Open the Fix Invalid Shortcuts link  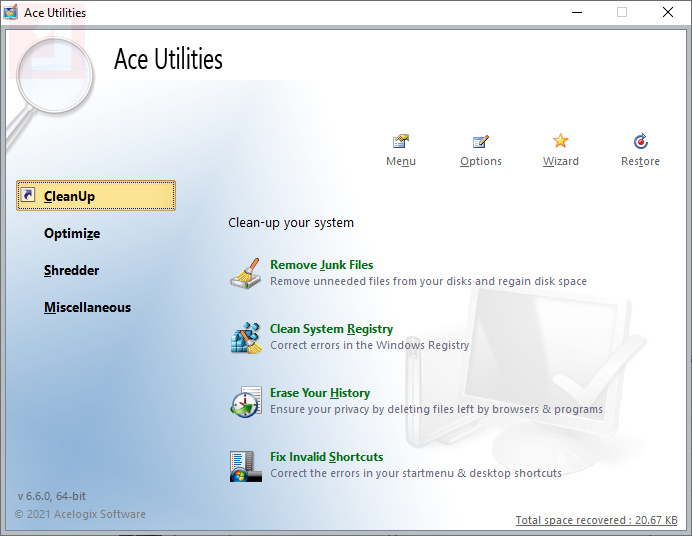pyautogui.click(x=327, y=457)
